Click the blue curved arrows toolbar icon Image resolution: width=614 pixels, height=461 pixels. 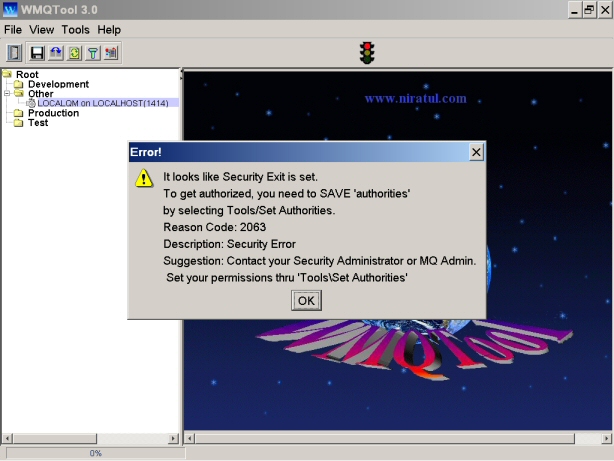point(56,53)
